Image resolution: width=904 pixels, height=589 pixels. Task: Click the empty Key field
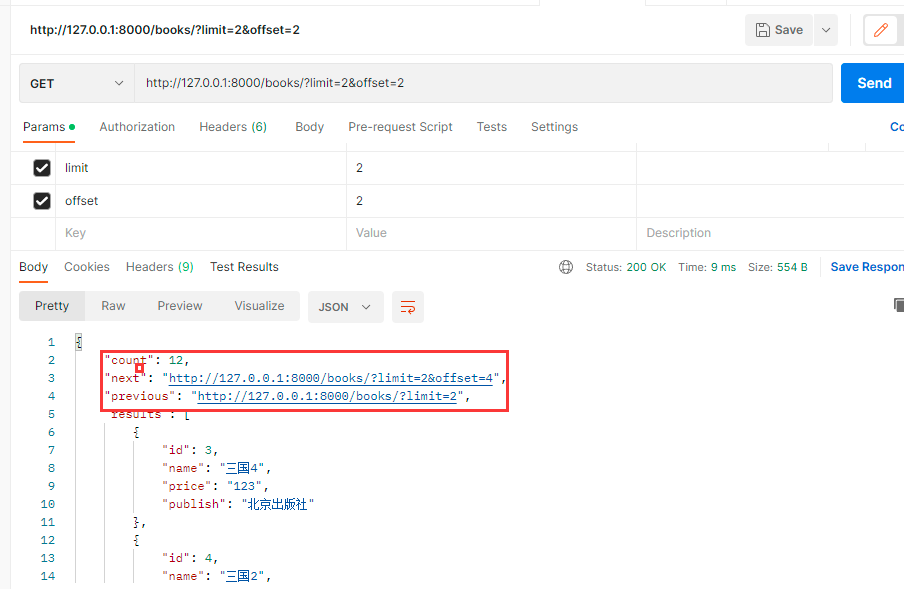200,233
